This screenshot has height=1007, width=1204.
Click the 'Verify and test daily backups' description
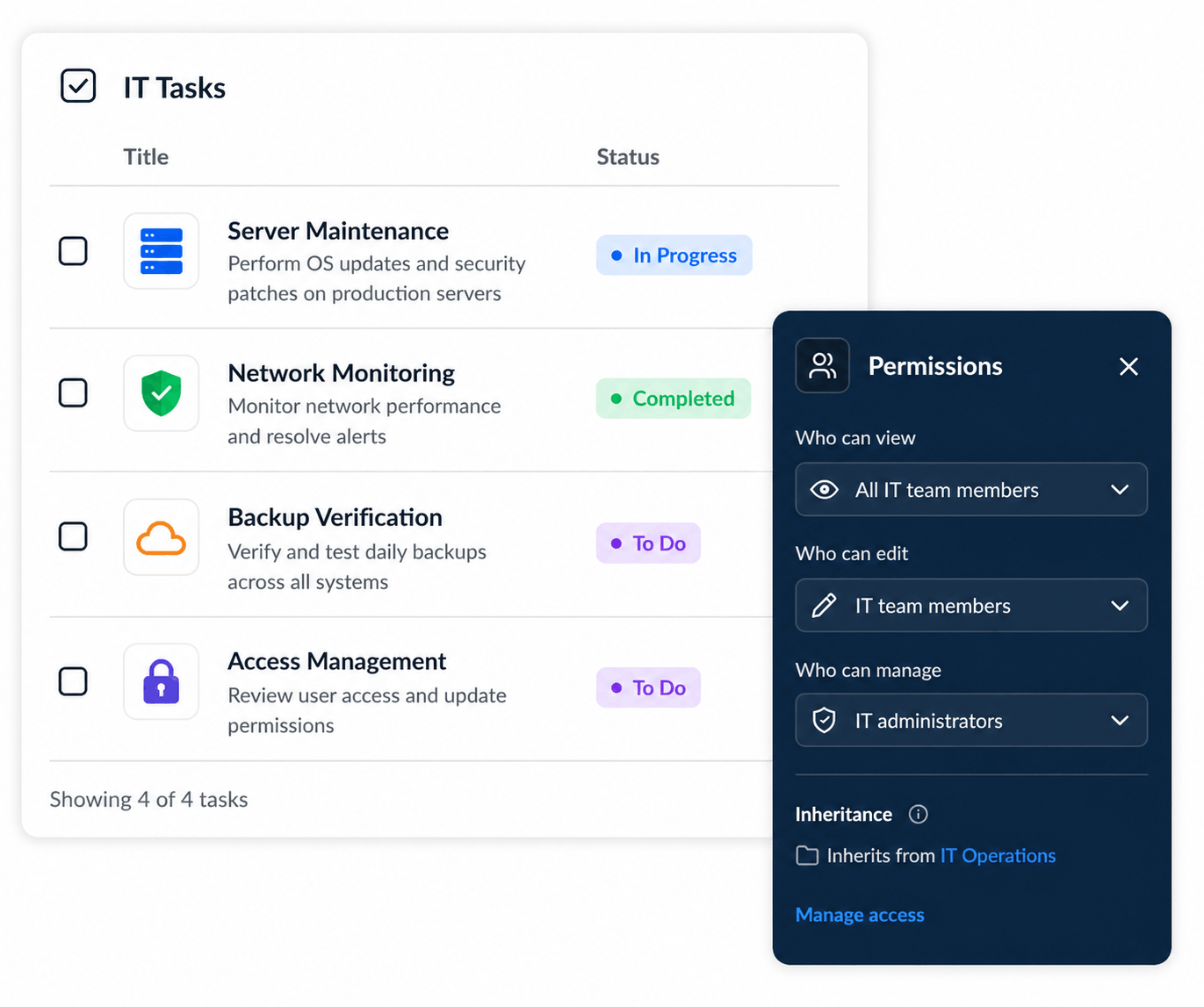pyautogui.click(x=357, y=567)
